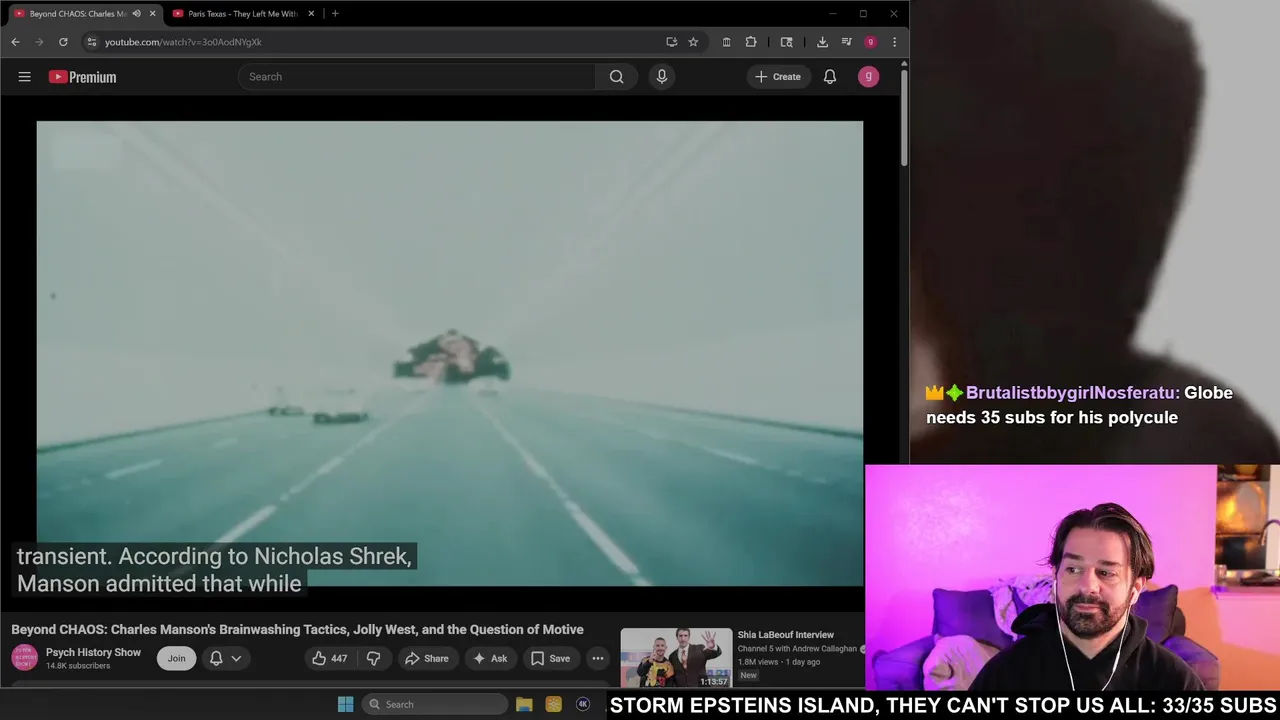Dislike the video
The image size is (1280, 720).
point(373,658)
